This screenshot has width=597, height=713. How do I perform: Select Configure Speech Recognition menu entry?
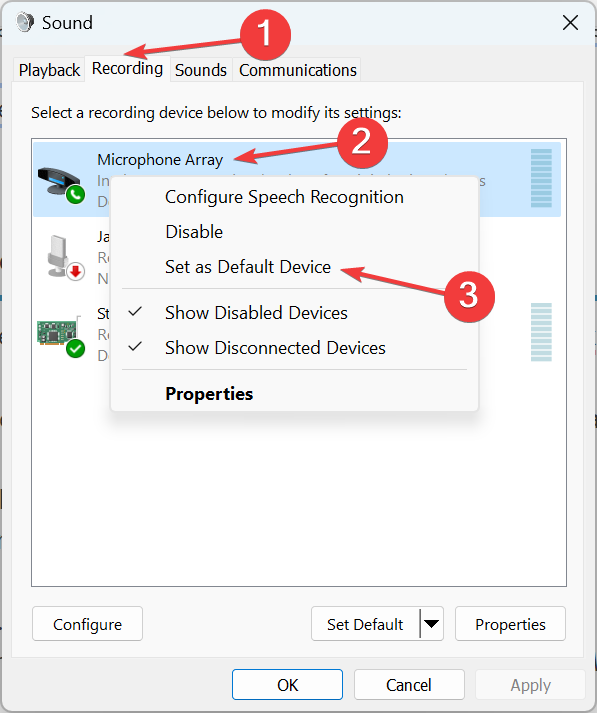284,197
